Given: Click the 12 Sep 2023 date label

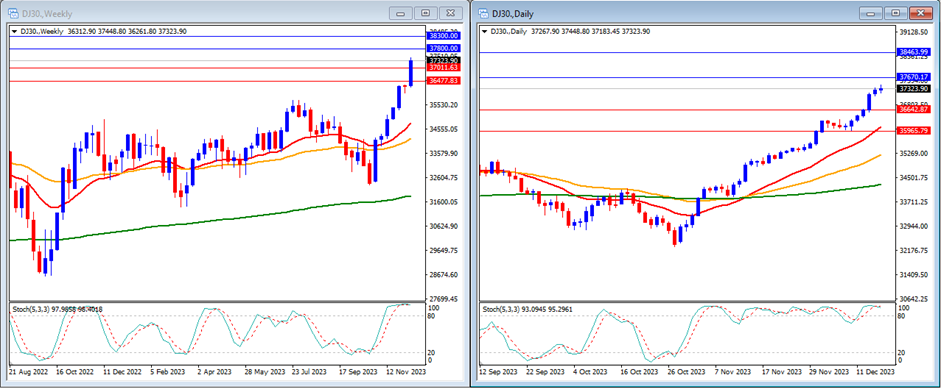Looking at the screenshot, I should pyautogui.click(x=498, y=372).
